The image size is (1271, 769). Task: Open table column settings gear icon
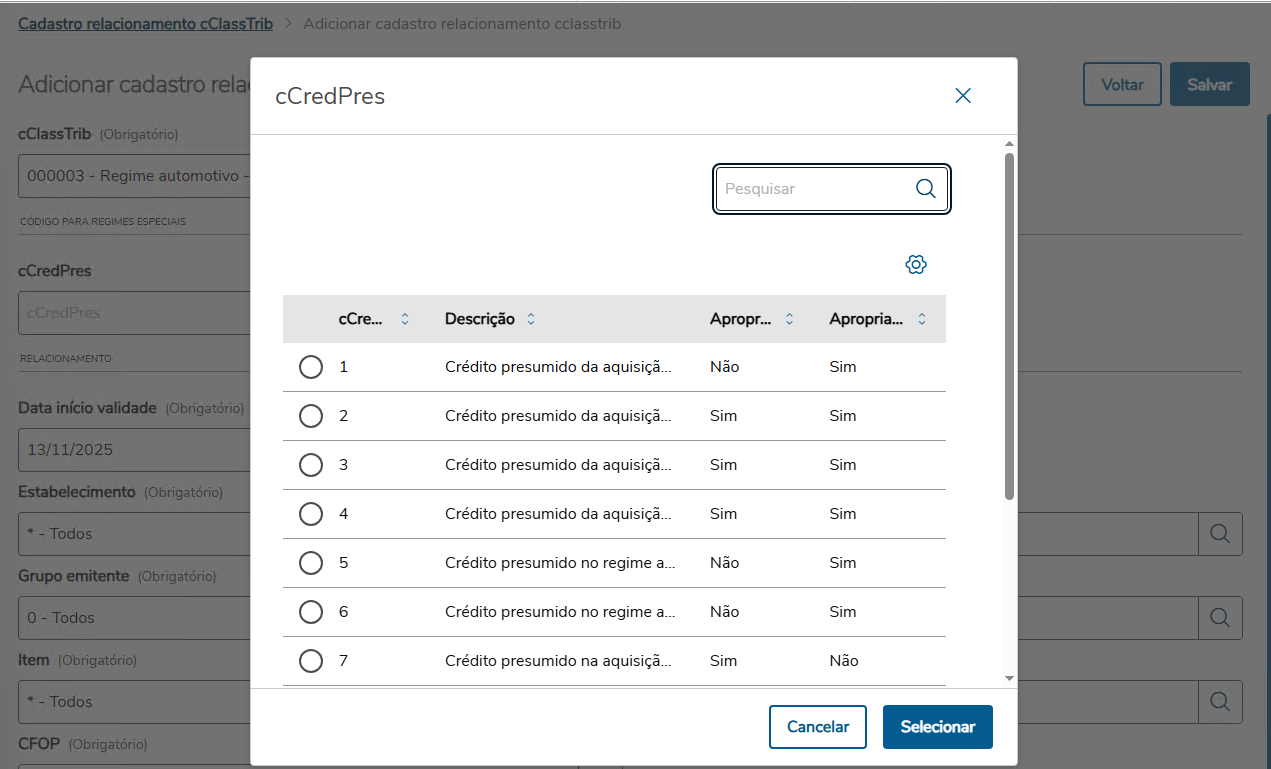click(x=916, y=265)
